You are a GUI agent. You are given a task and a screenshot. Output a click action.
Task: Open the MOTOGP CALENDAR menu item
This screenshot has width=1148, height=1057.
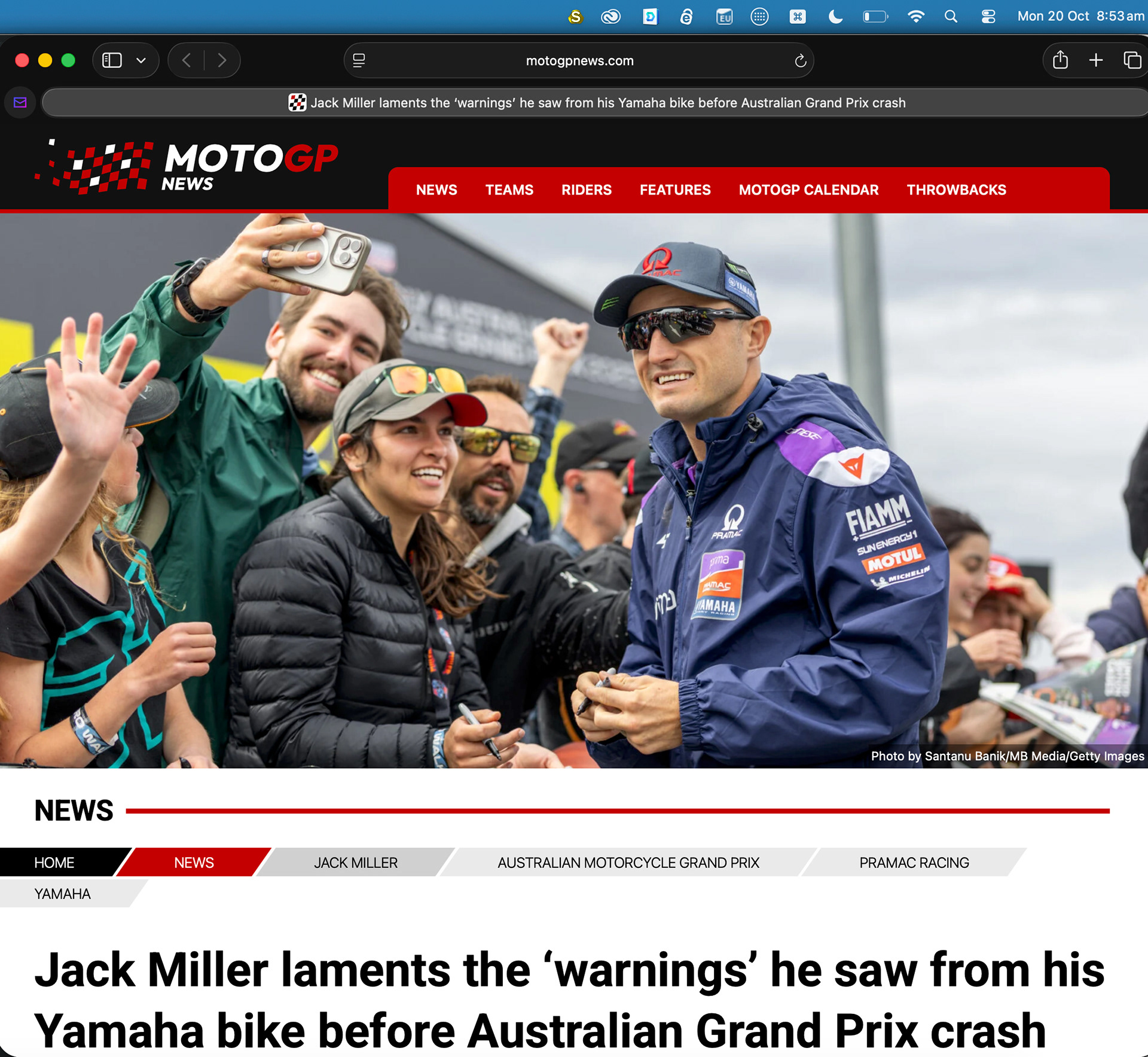pos(808,190)
